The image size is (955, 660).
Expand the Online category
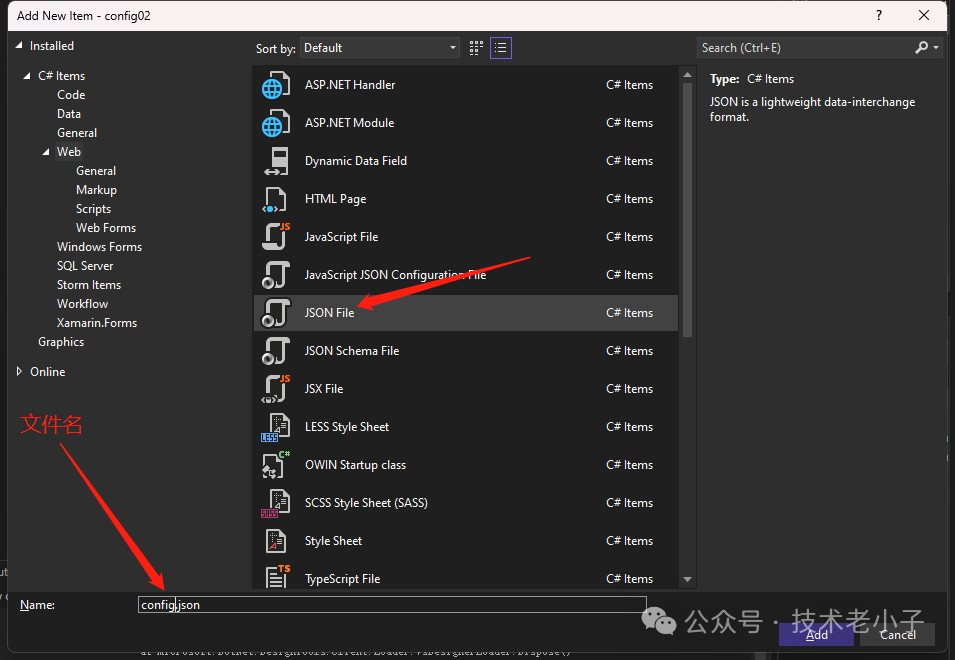[19, 372]
